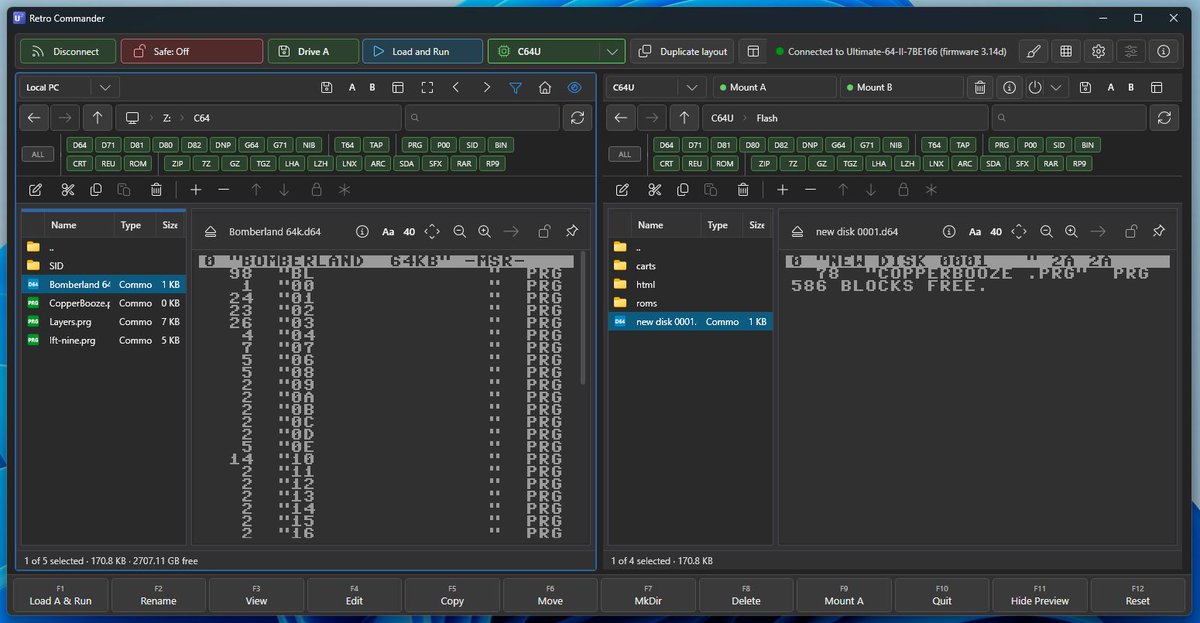Toggle the blue filter funnel icon in the left pane

(x=515, y=87)
